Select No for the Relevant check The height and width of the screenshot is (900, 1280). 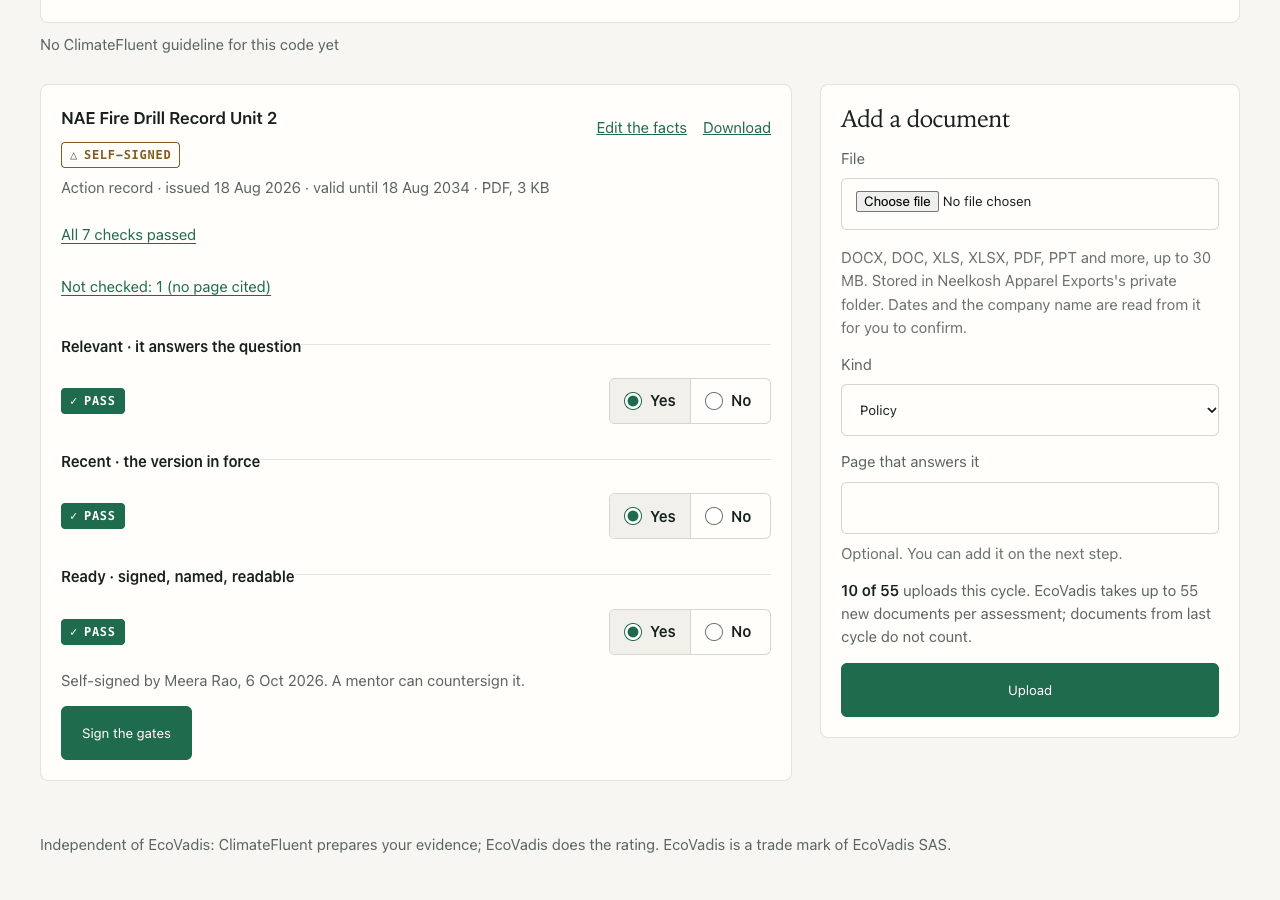[x=730, y=401]
